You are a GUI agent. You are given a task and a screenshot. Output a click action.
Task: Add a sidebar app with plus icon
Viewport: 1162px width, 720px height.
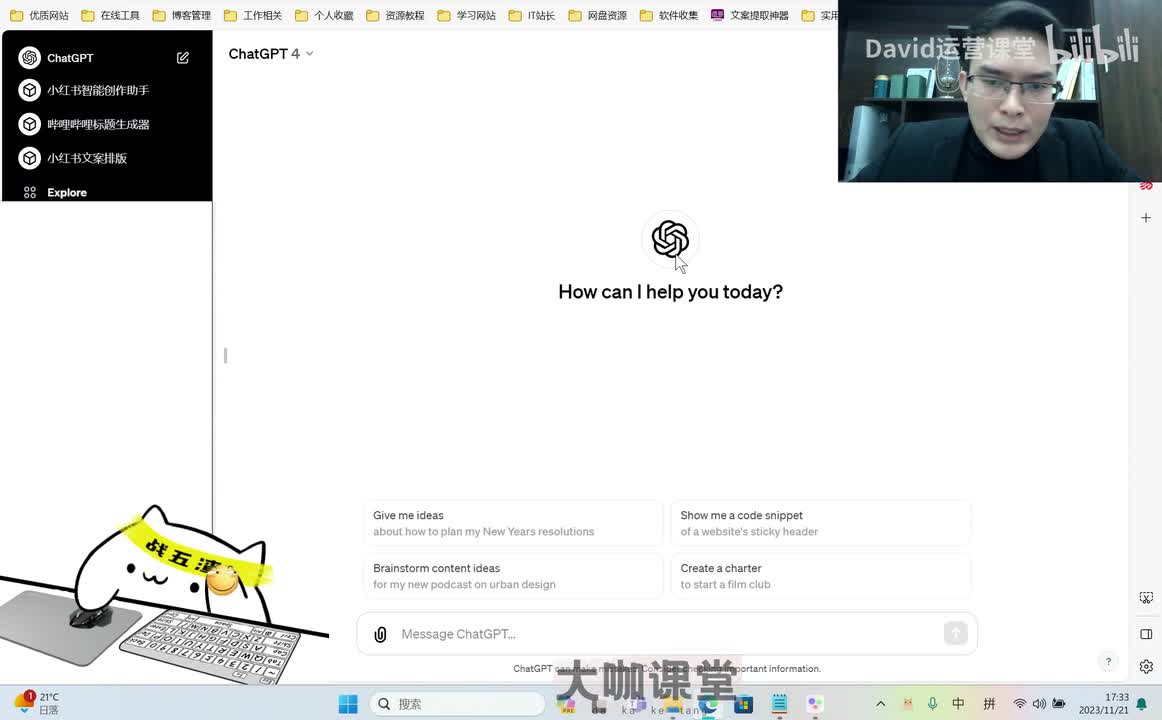pos(1146,217)
